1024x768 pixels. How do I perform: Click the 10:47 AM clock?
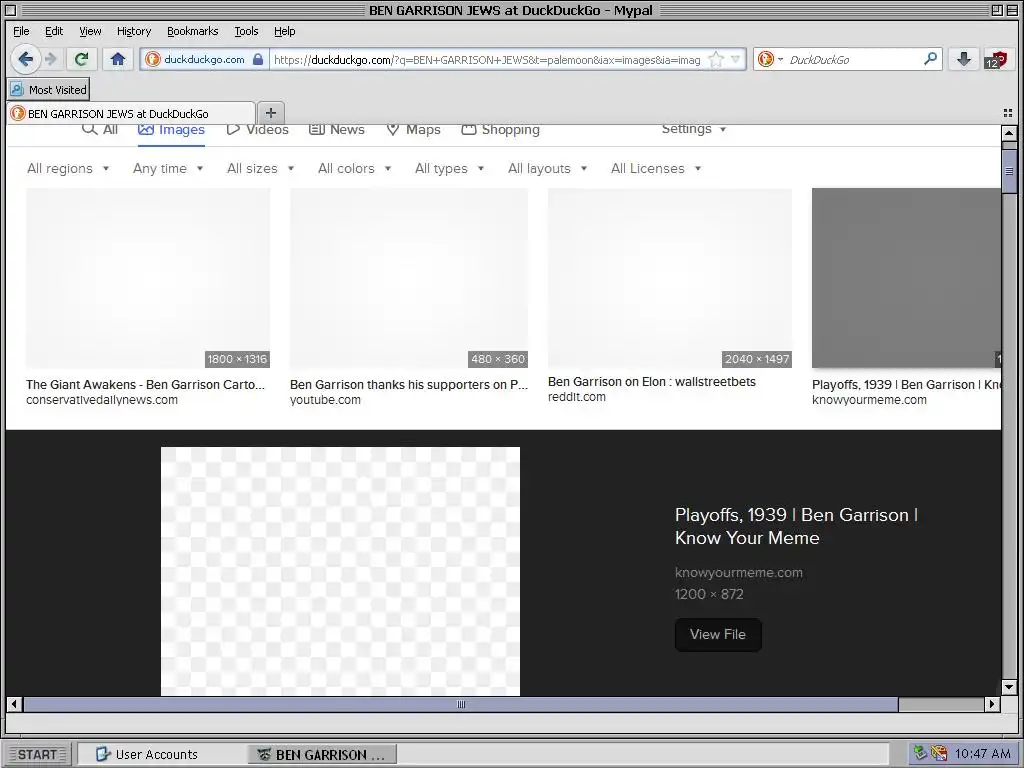click(x=982, y=754)
